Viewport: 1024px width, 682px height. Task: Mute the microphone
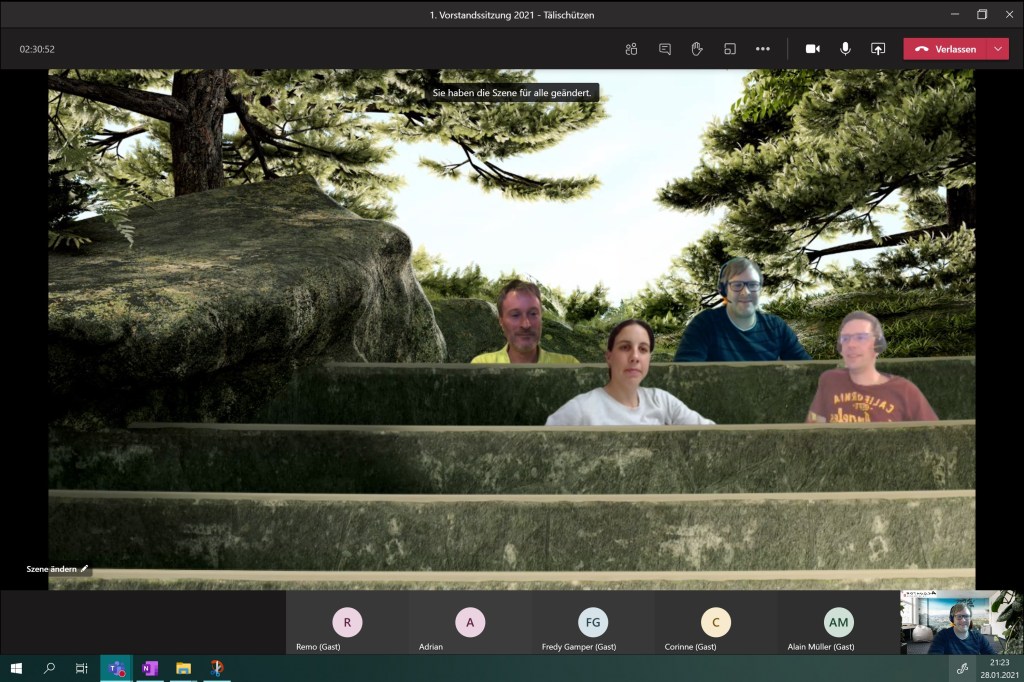[x=845, y=49]
